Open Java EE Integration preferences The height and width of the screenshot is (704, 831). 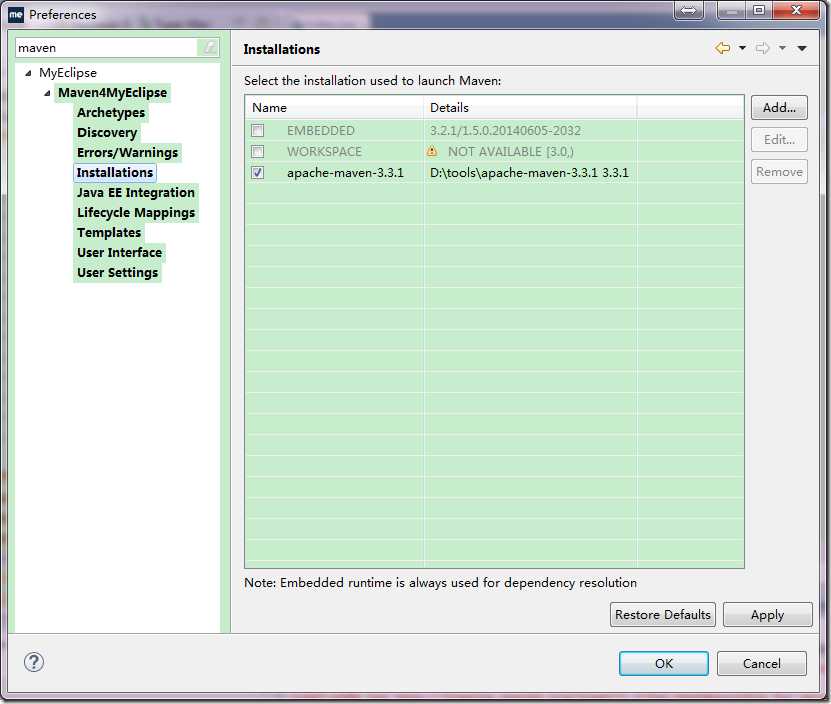(x=136, y=192)
